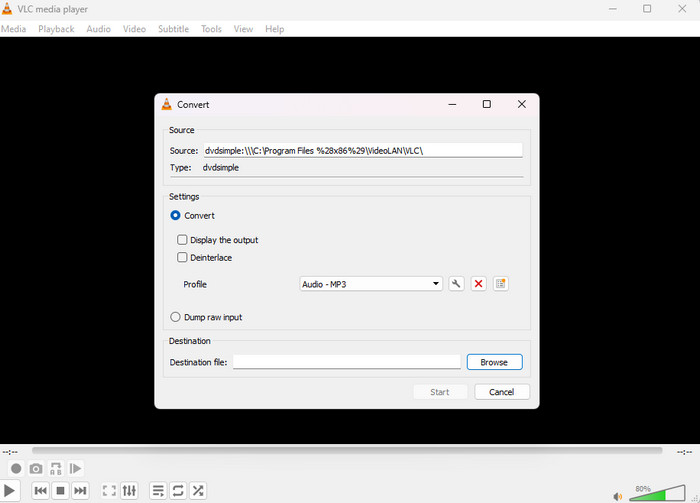700x503 pixels.
Task: Delete selected profile with the red X
Action: (478, 284)
